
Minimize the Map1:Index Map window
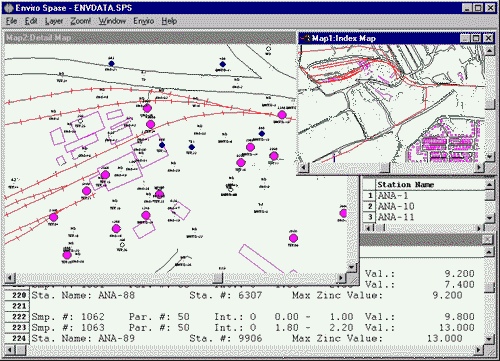465,38
